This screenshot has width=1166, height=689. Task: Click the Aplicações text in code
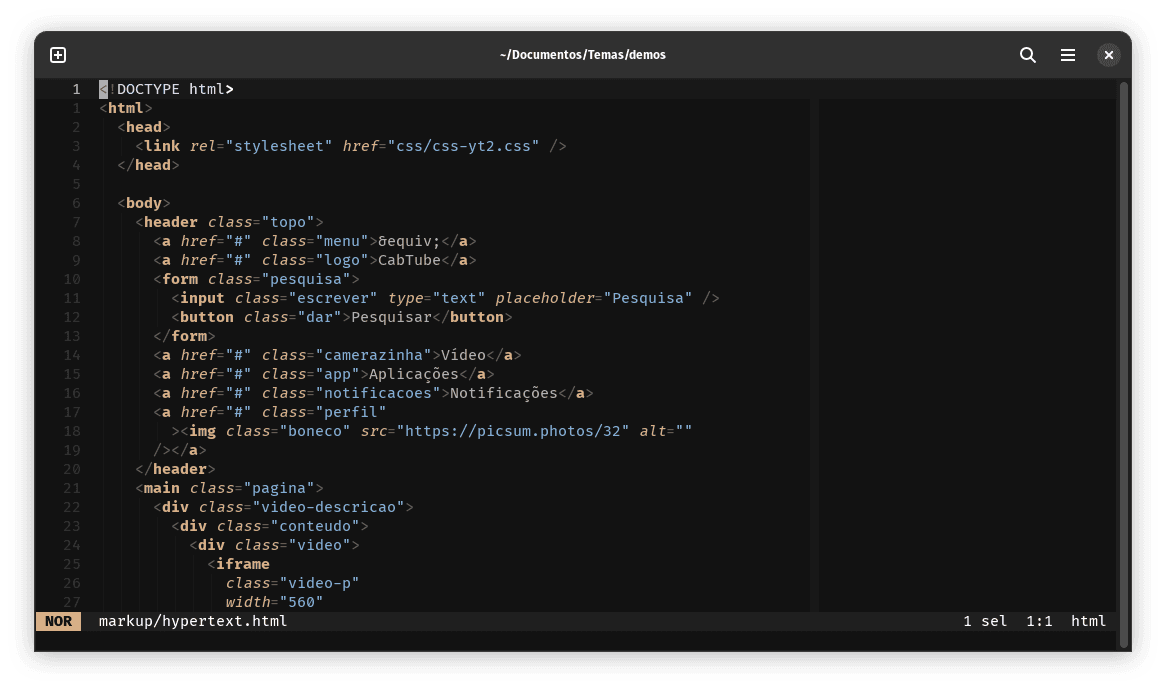click(413, 375)
